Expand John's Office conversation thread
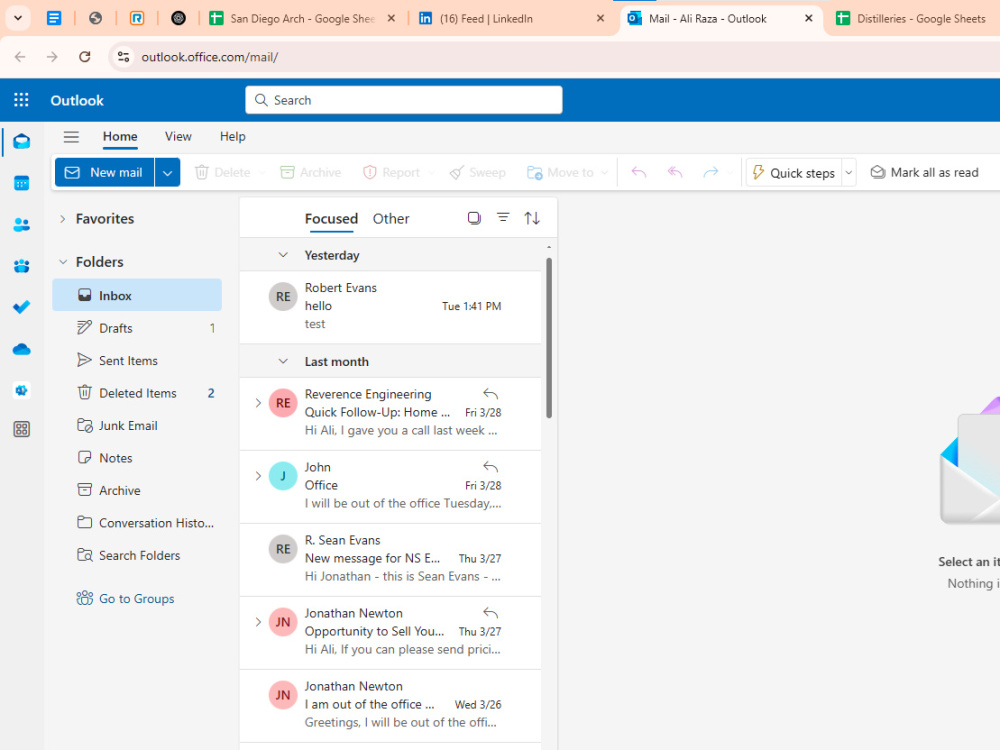Screen dimensions: 1000x750 point(258,476)
